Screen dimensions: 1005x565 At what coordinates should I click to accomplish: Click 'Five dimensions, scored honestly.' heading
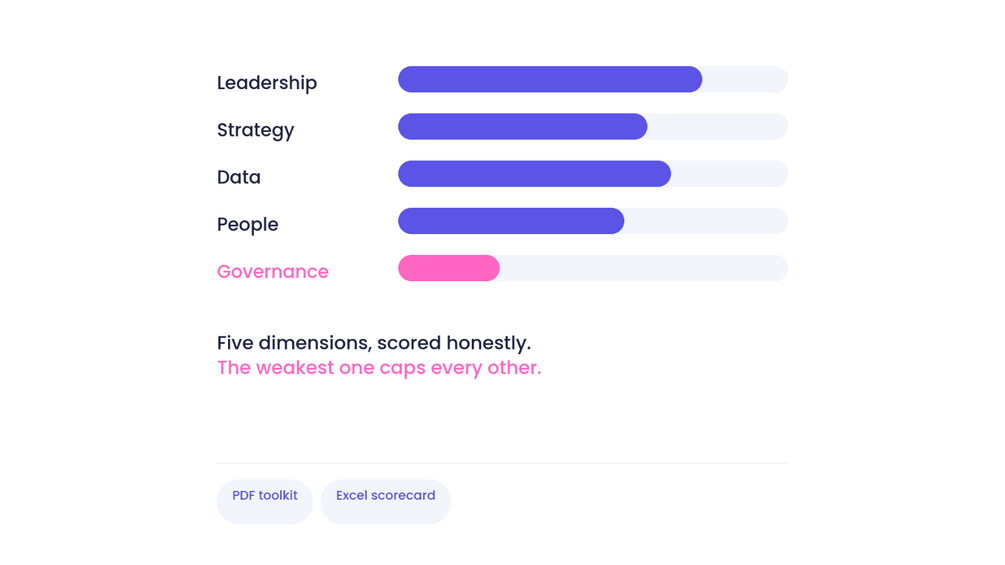click(x=374, y=343)
